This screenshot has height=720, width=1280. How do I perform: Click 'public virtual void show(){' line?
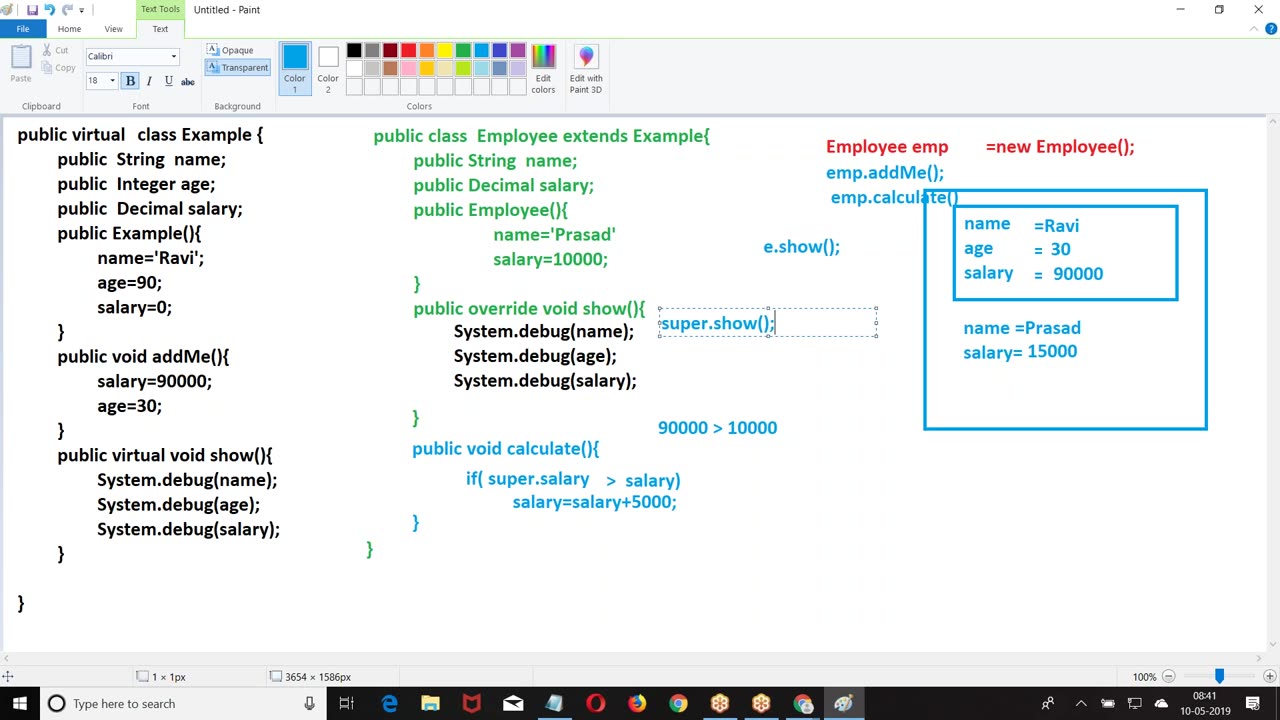(164, 456)
